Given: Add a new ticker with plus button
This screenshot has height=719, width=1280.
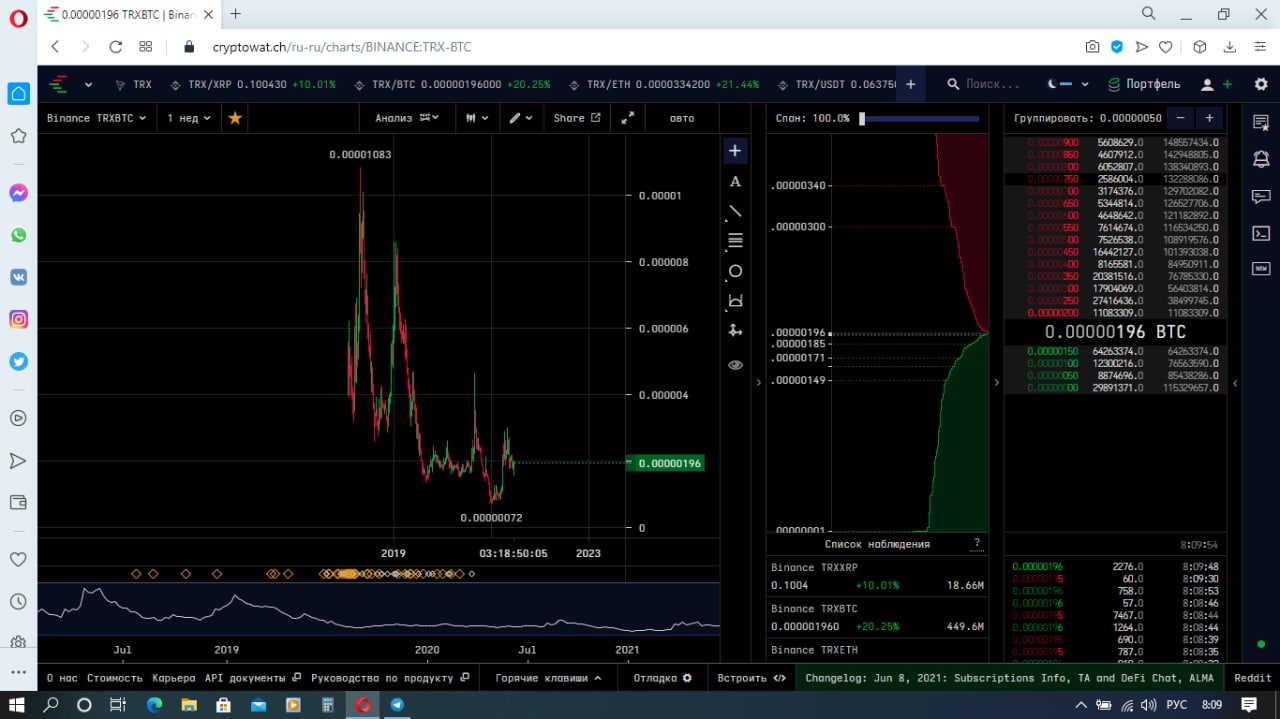Looking at the screenshot, I should click(911, 85).
